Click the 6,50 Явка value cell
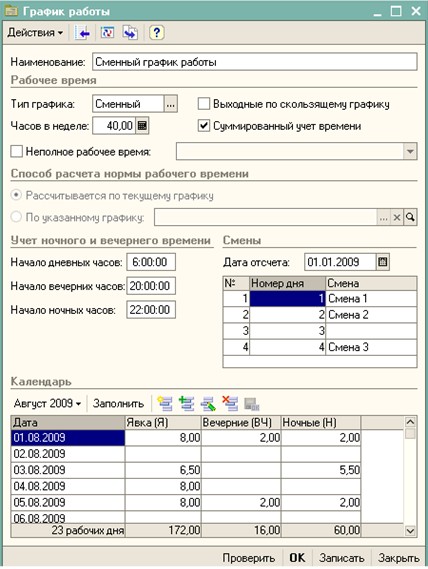The image size is (428, 569). (163, 470)
